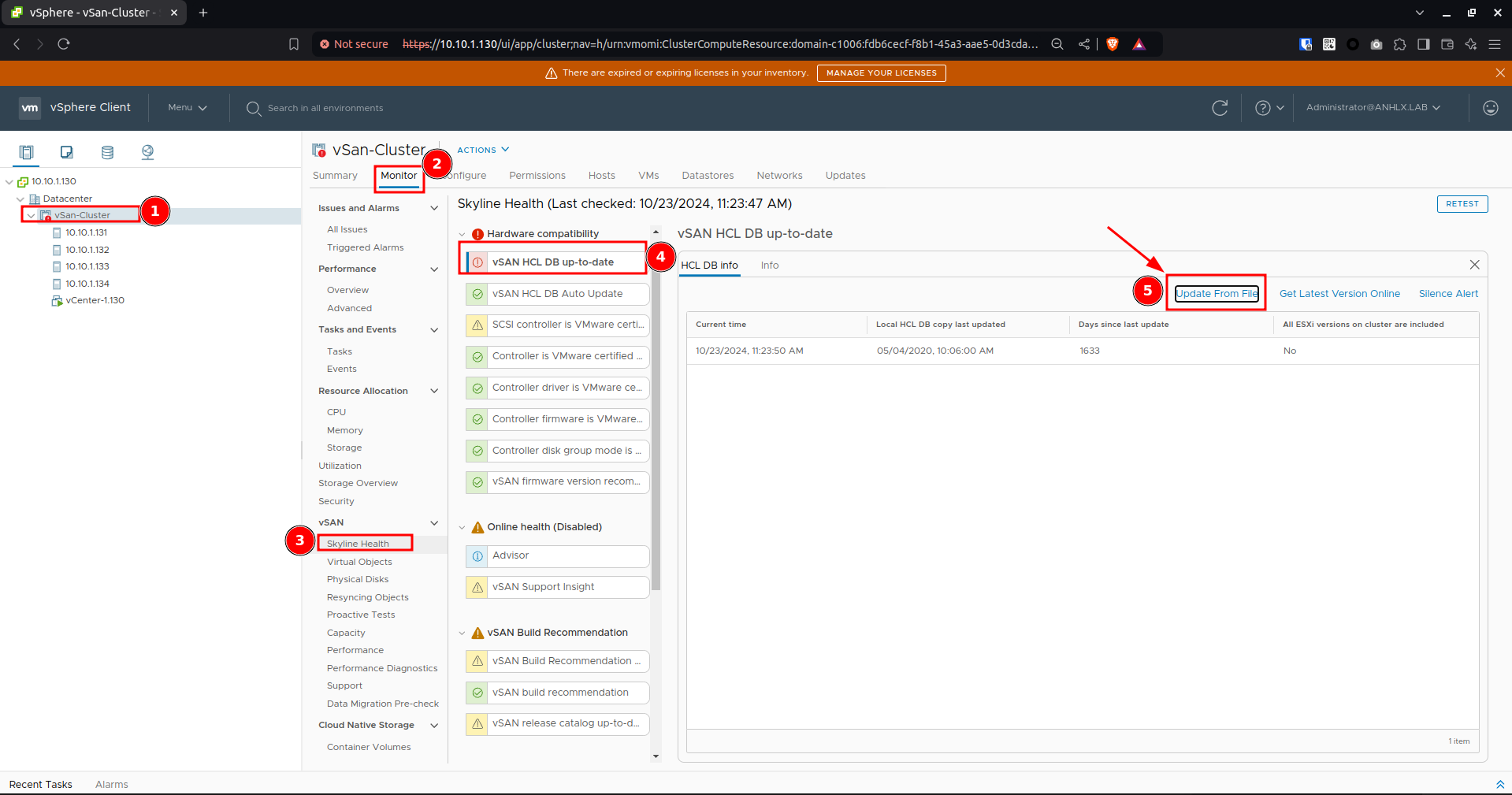Screen dimensions: 1512x795
Task: Open the help question mark menu
Action: click(x=1269, y=108)
